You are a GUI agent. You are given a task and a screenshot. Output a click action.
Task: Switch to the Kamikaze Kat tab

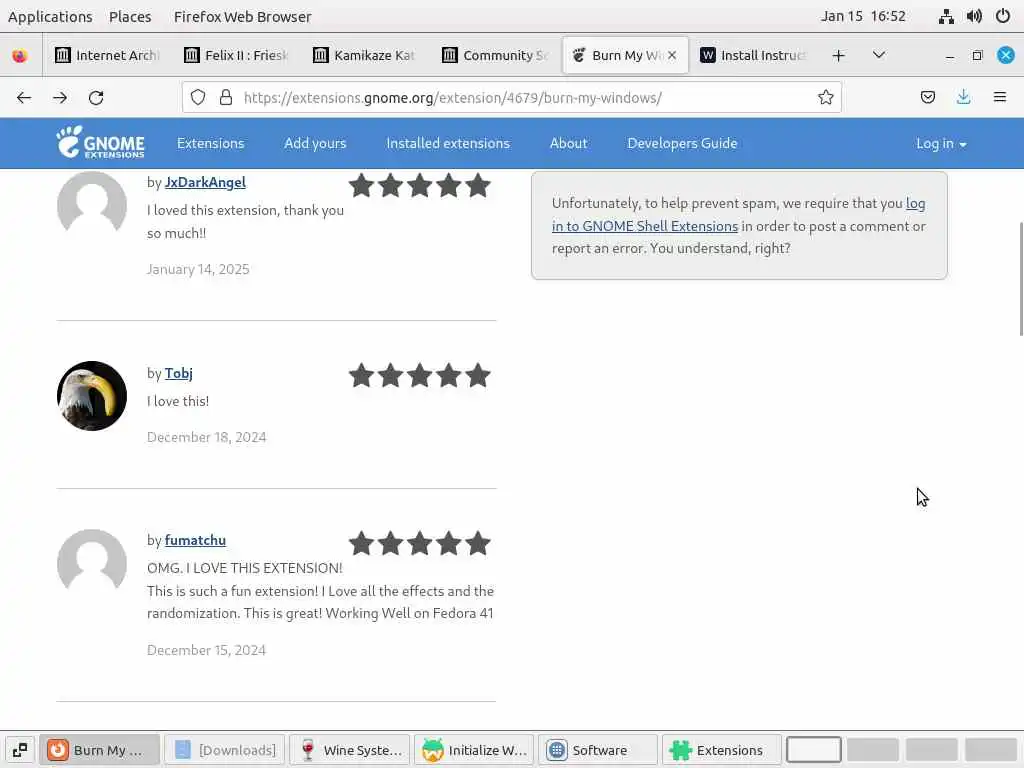[366, 56]
